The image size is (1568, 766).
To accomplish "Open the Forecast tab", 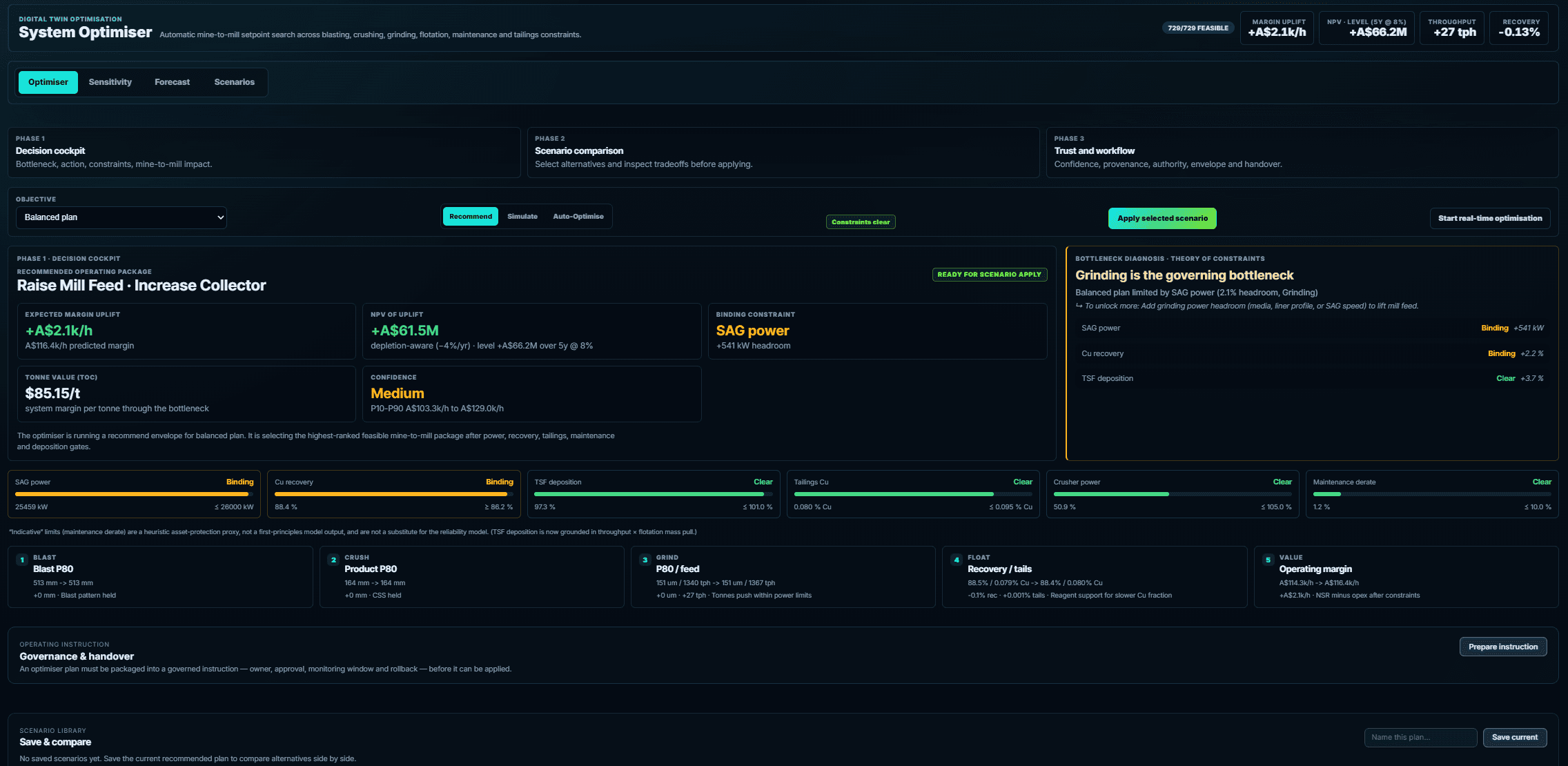I will tap(172, 82).
